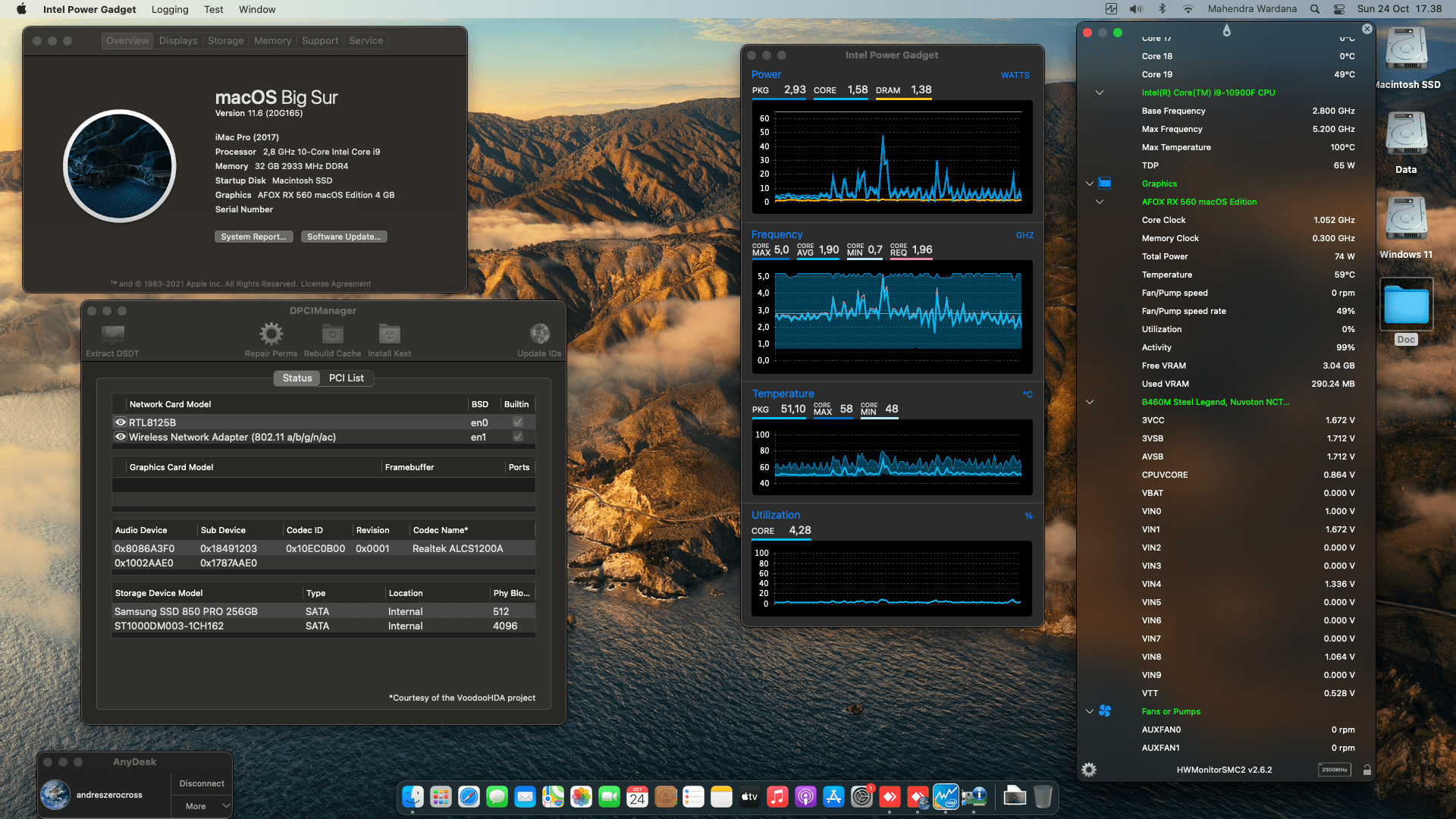Switch to Displays tab in About This Mac
Screen dimensions: 1456x819
pos(178,41)
